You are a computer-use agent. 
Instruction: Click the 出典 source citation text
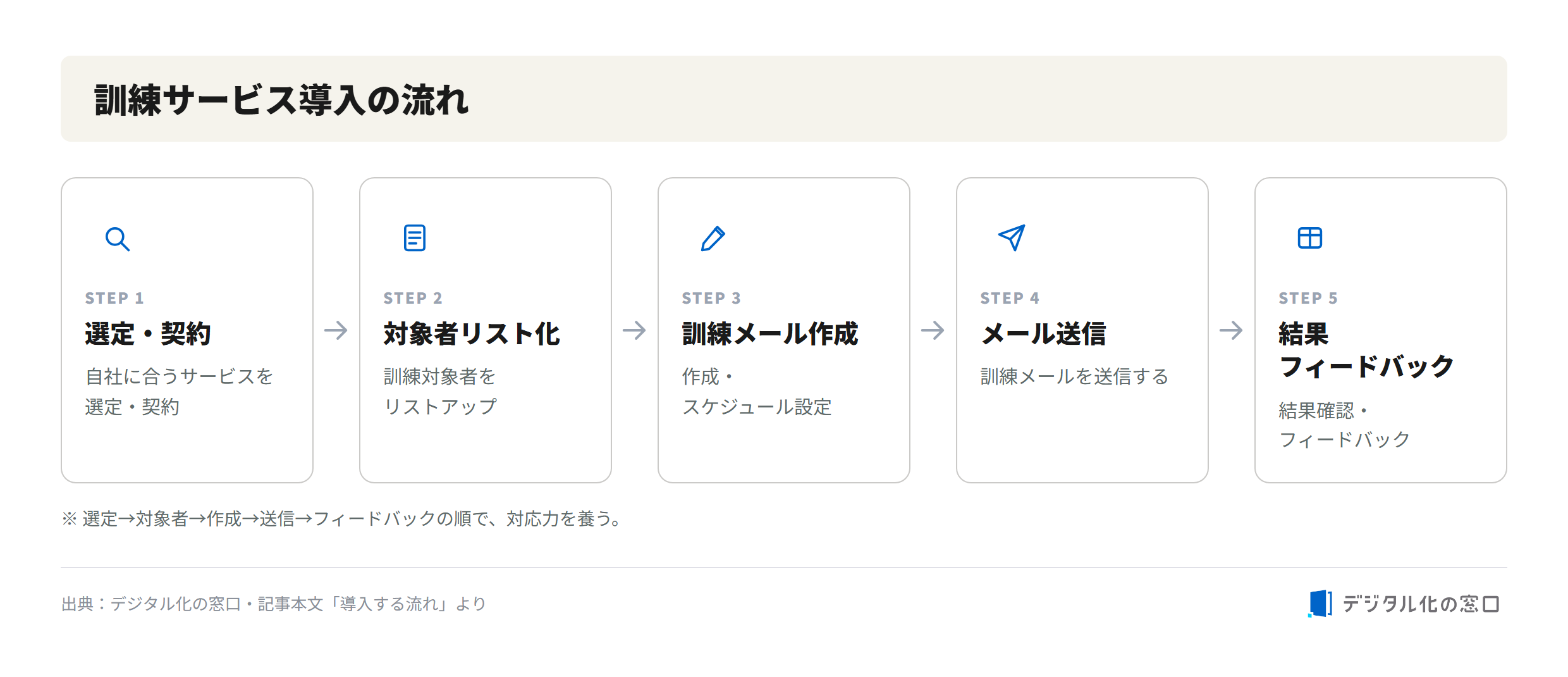274,604
